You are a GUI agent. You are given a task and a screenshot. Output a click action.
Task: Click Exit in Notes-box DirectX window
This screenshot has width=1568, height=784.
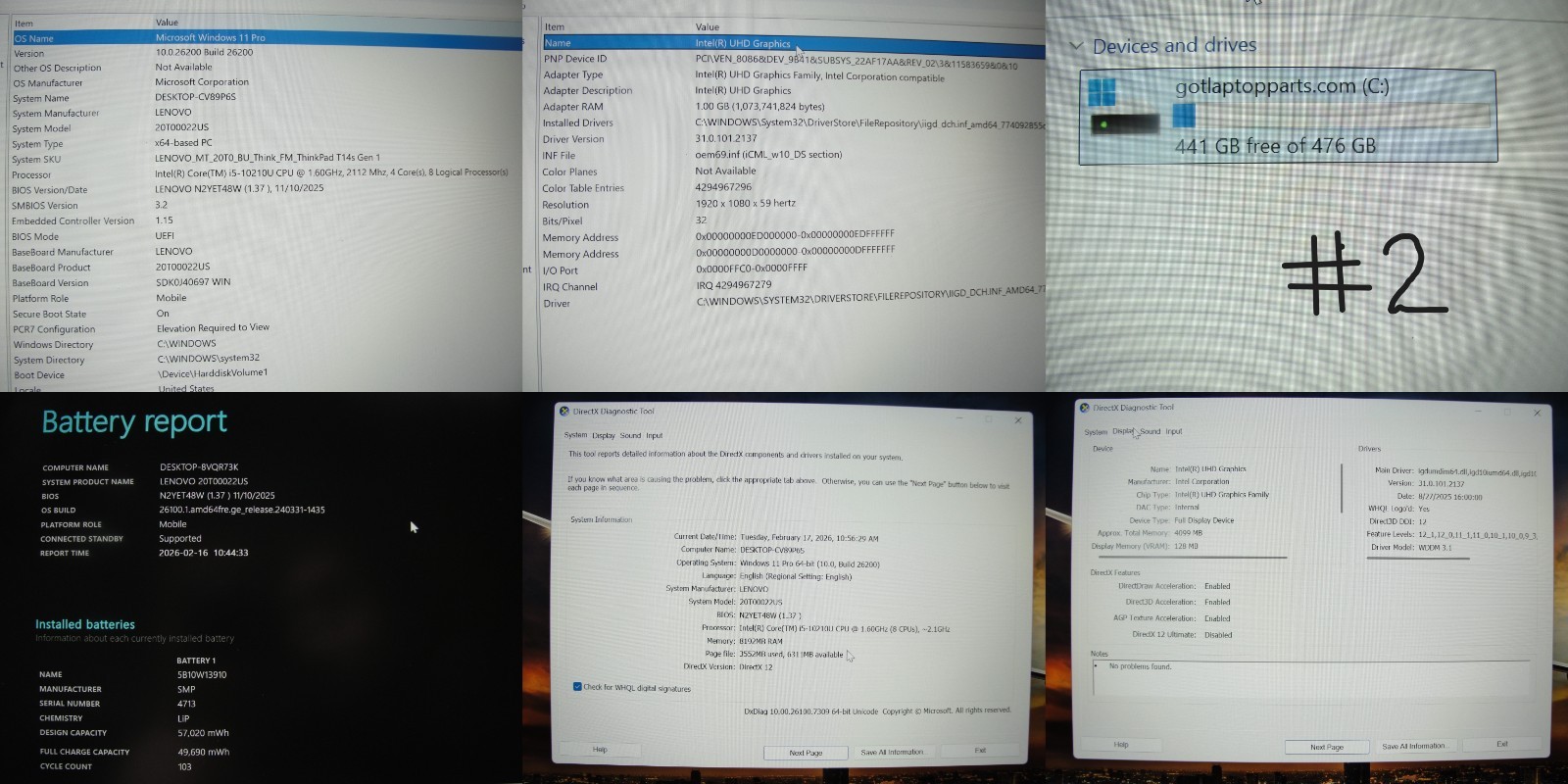pyautogui.click(x=1502, y=745)
